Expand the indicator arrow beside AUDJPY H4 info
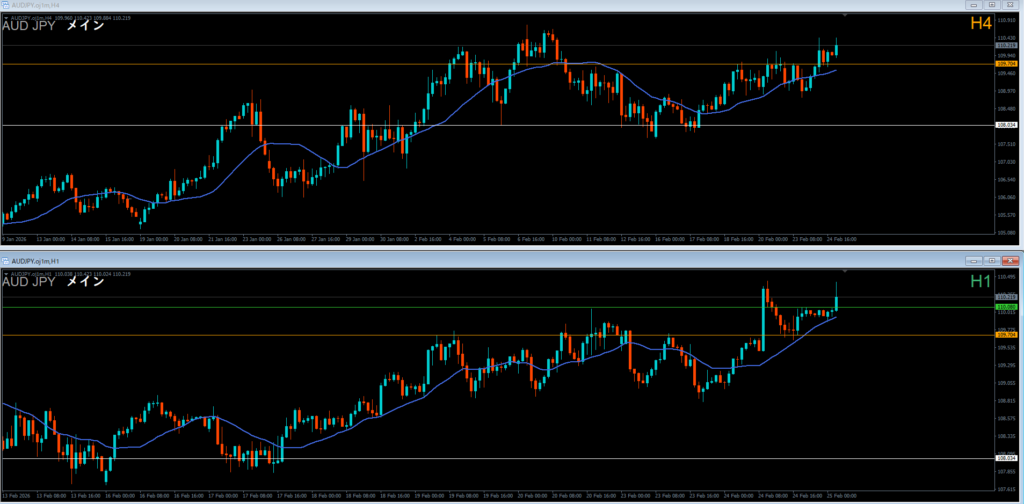 pos(6,17)
